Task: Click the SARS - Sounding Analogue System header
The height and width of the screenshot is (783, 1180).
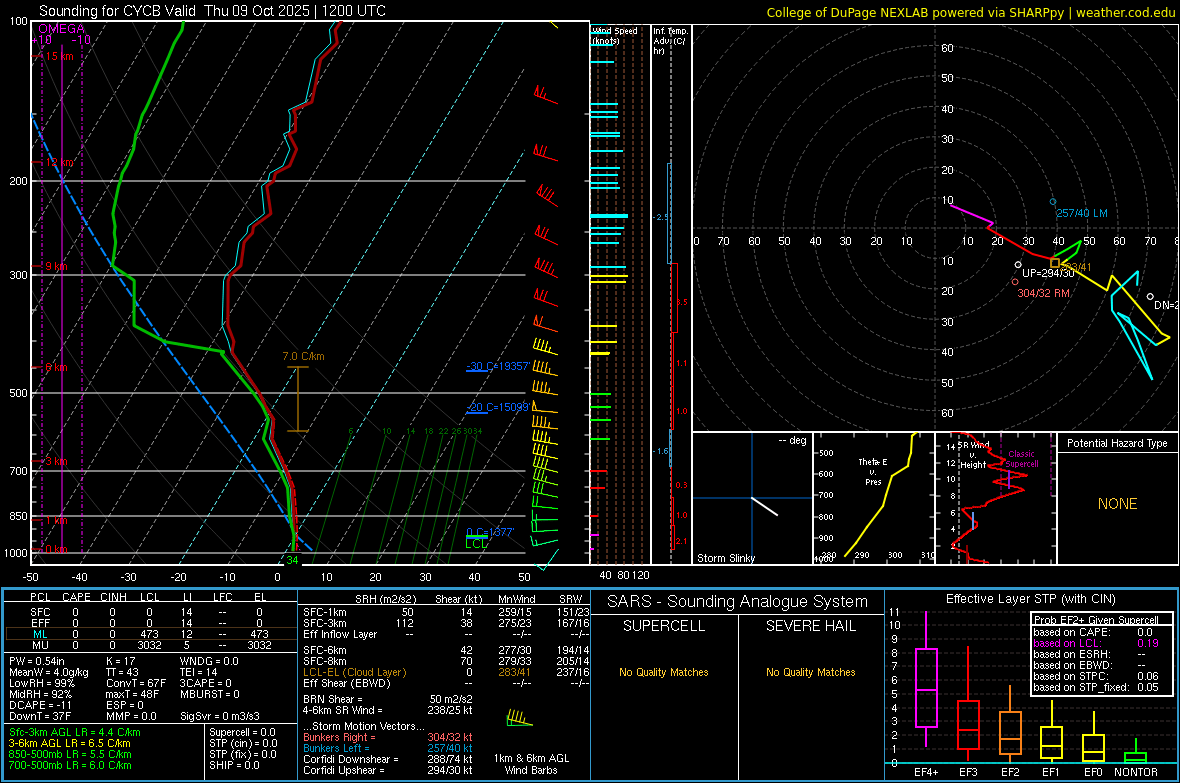Action: point(738,602)
